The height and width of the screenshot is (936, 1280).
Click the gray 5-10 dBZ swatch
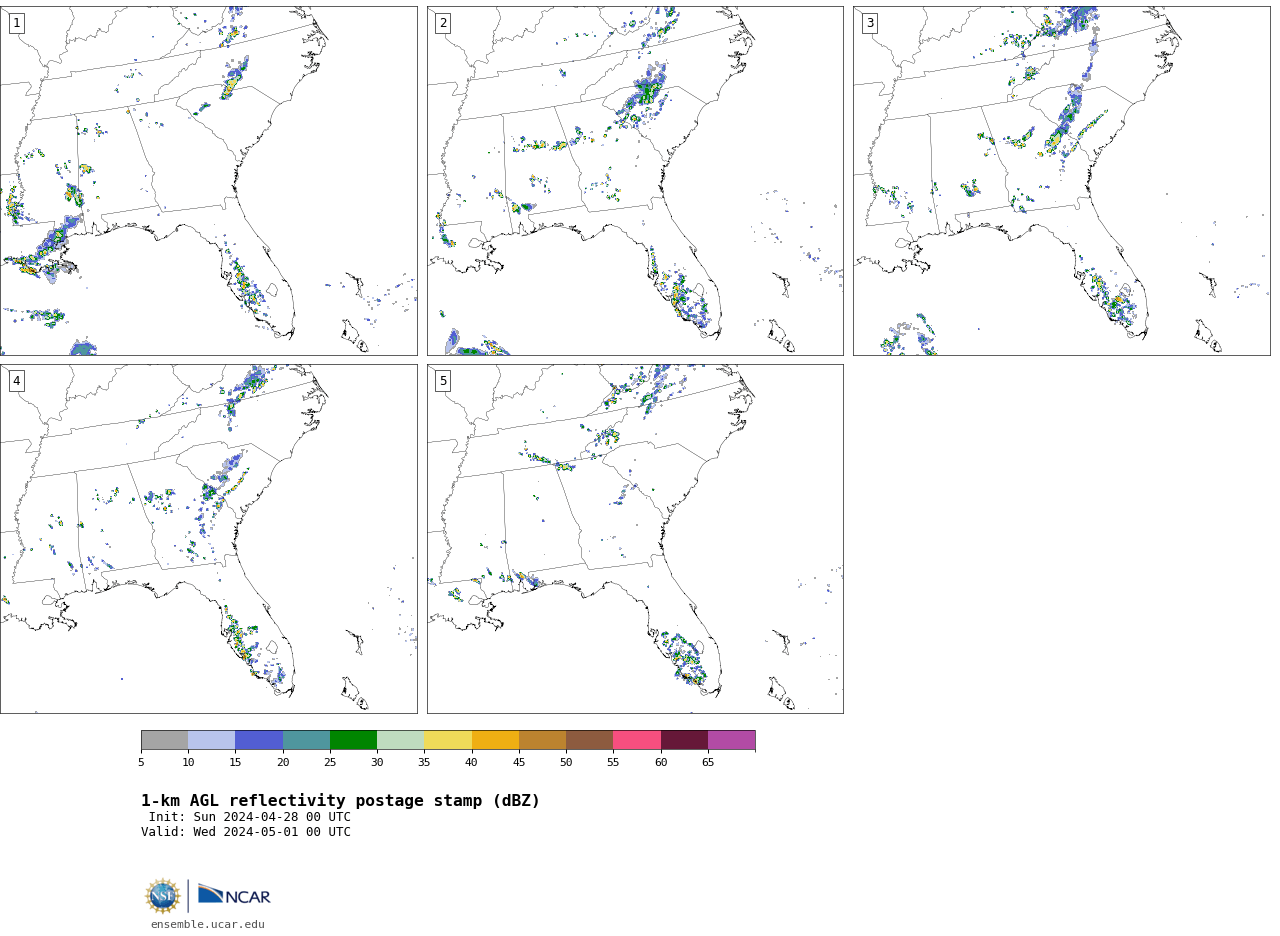click(164, 740)
